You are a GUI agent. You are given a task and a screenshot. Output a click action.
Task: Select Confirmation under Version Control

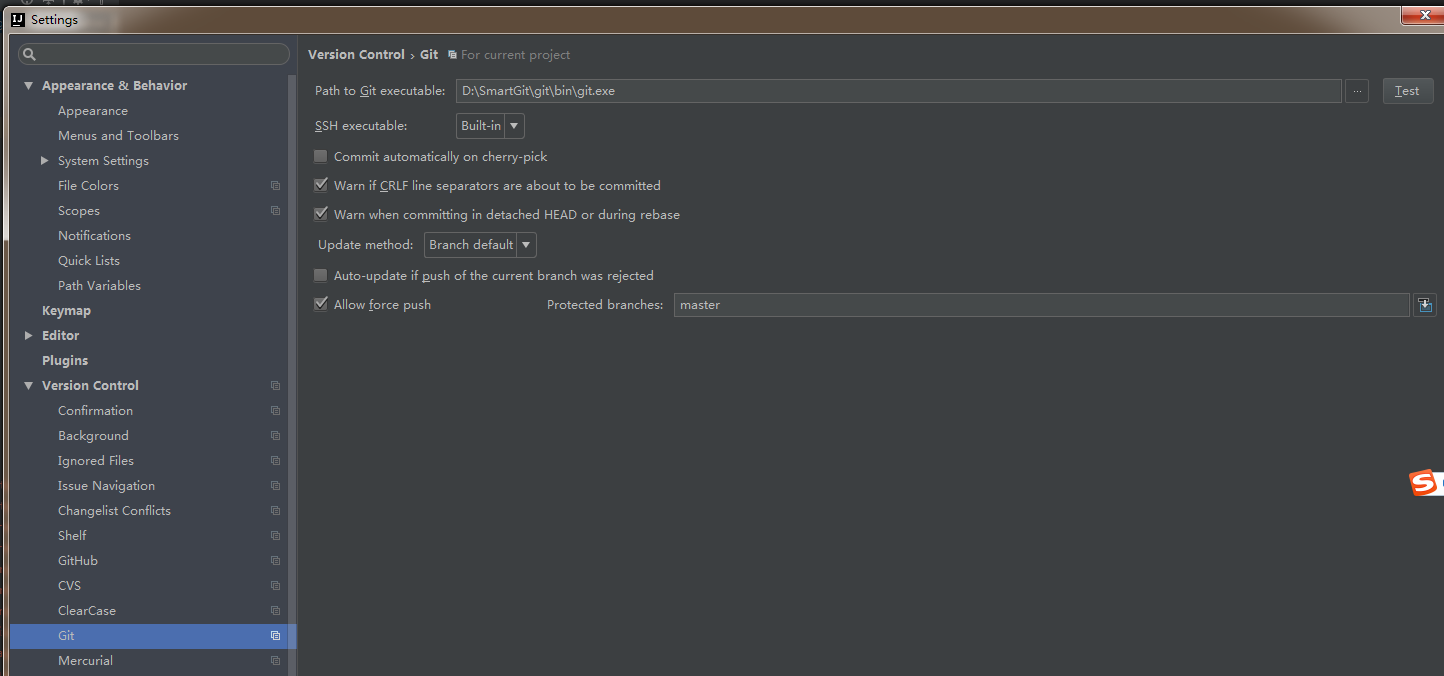[95, 411]
